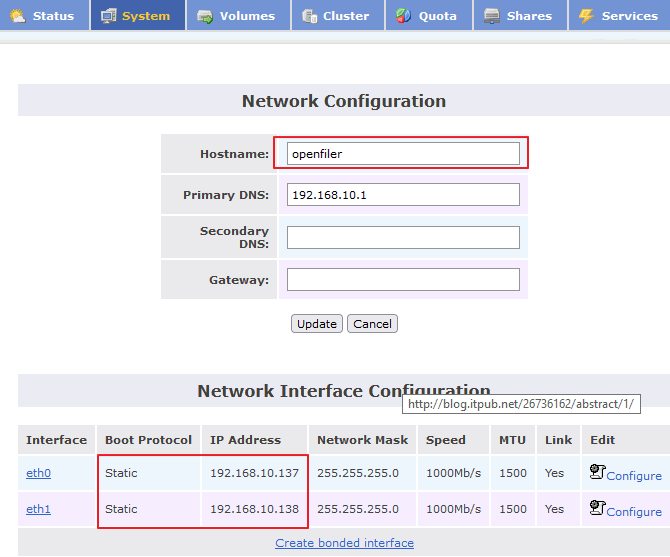Viewport: 670px width, 557px height.
Task: Click the System tab monitor icon
Action: pyautogui.click(x=108, y=16)
